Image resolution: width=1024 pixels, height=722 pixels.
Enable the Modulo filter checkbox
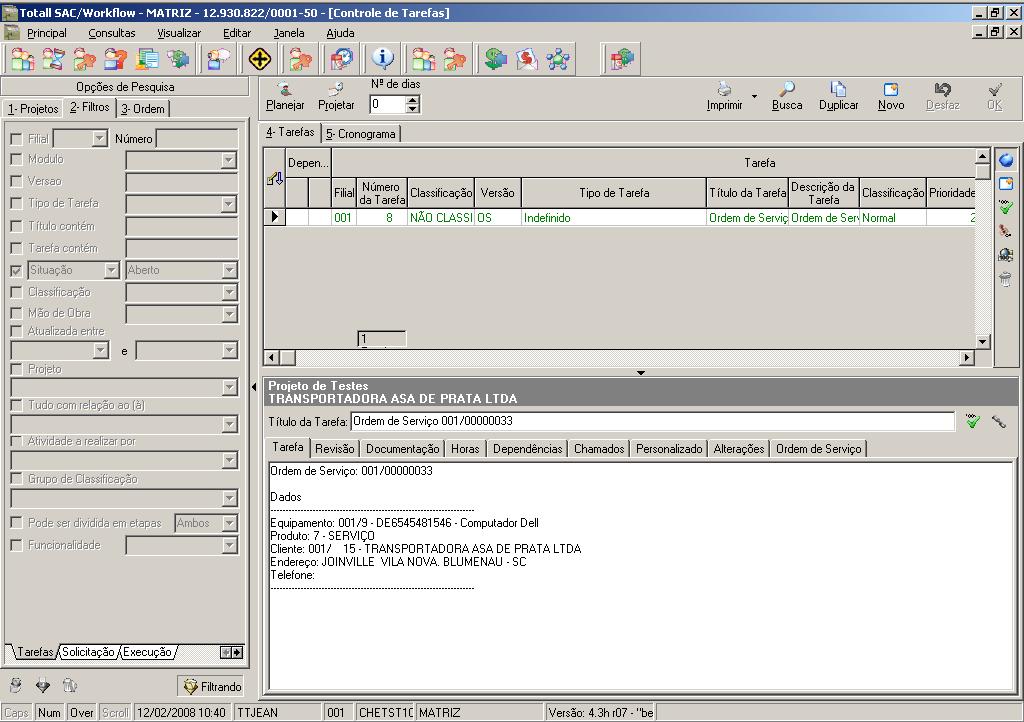click(x=17, y=159)
